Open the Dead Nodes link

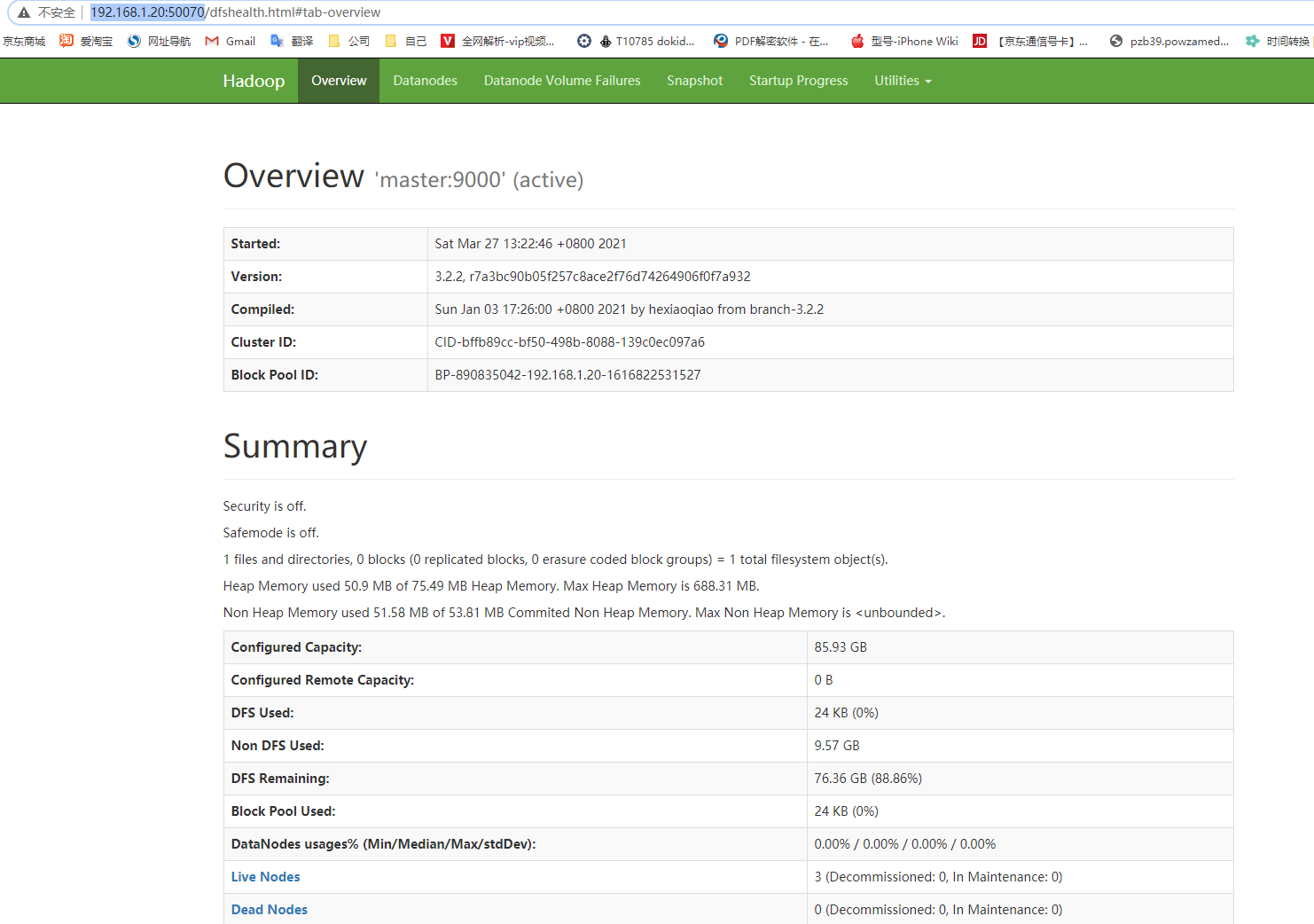(x=270, y=910)
